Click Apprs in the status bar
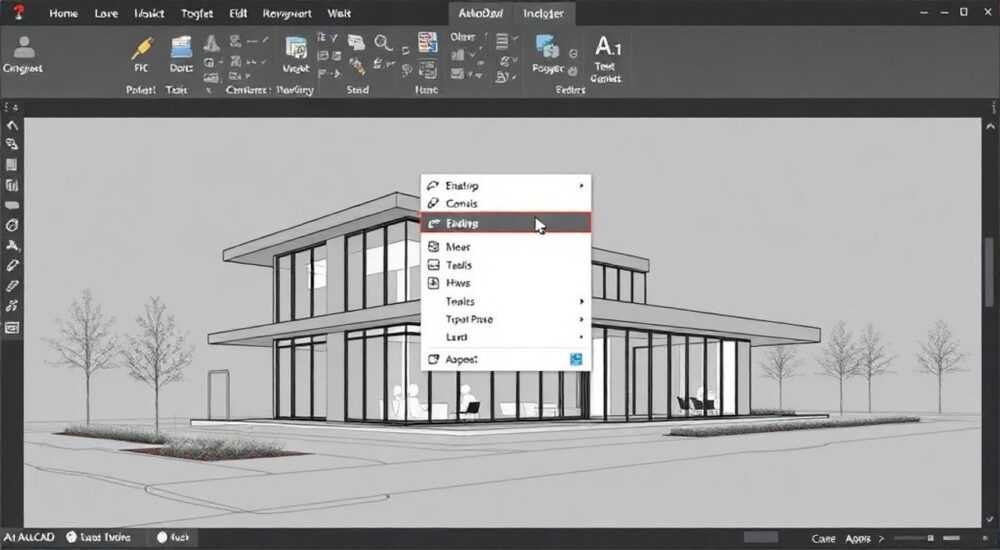The image size is (1000, 550). [858, 539]
